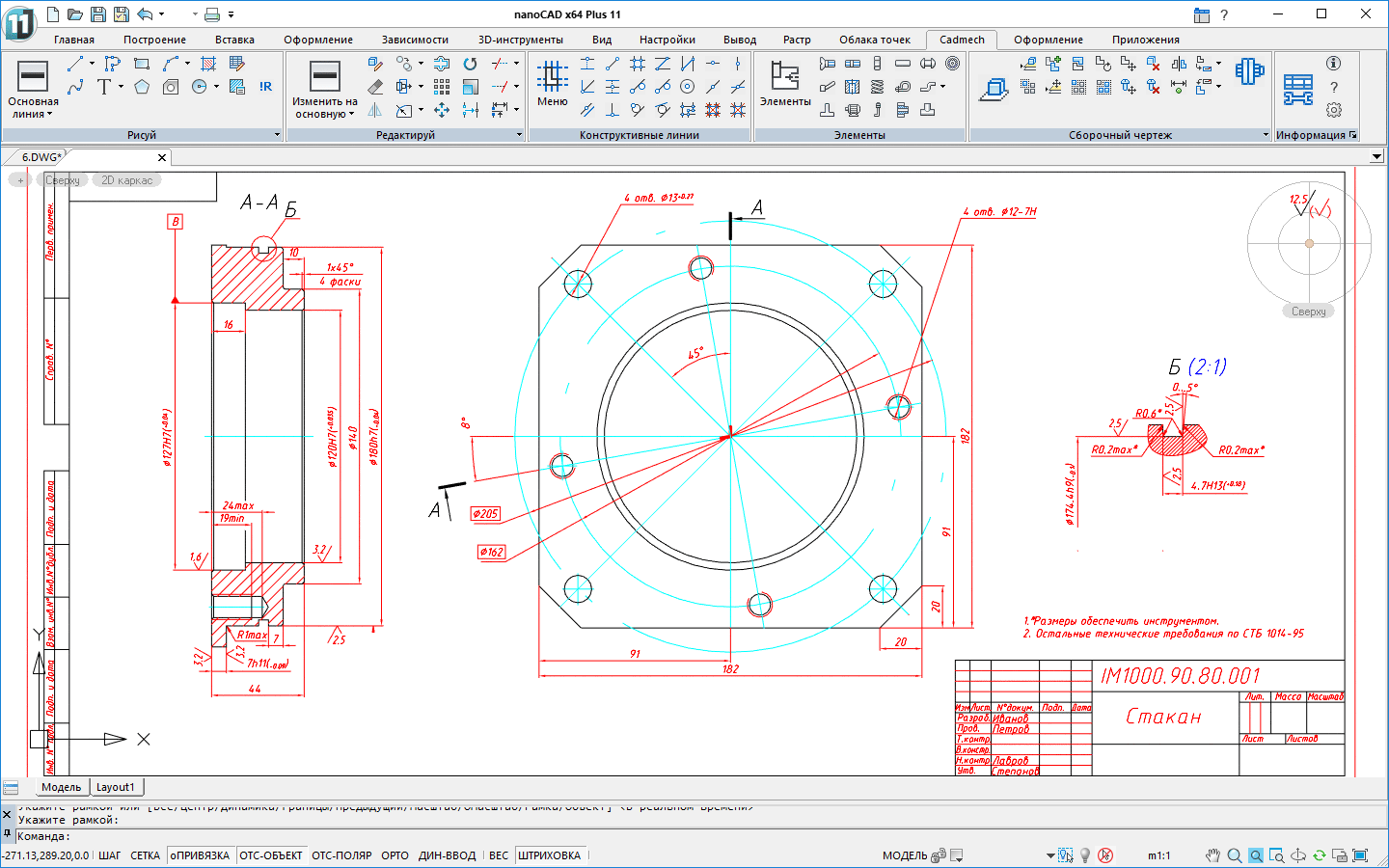Screen dimensions: 1389x868
Task: Toggle СЕТКА grid display
Action: click(x=145, y=855)
